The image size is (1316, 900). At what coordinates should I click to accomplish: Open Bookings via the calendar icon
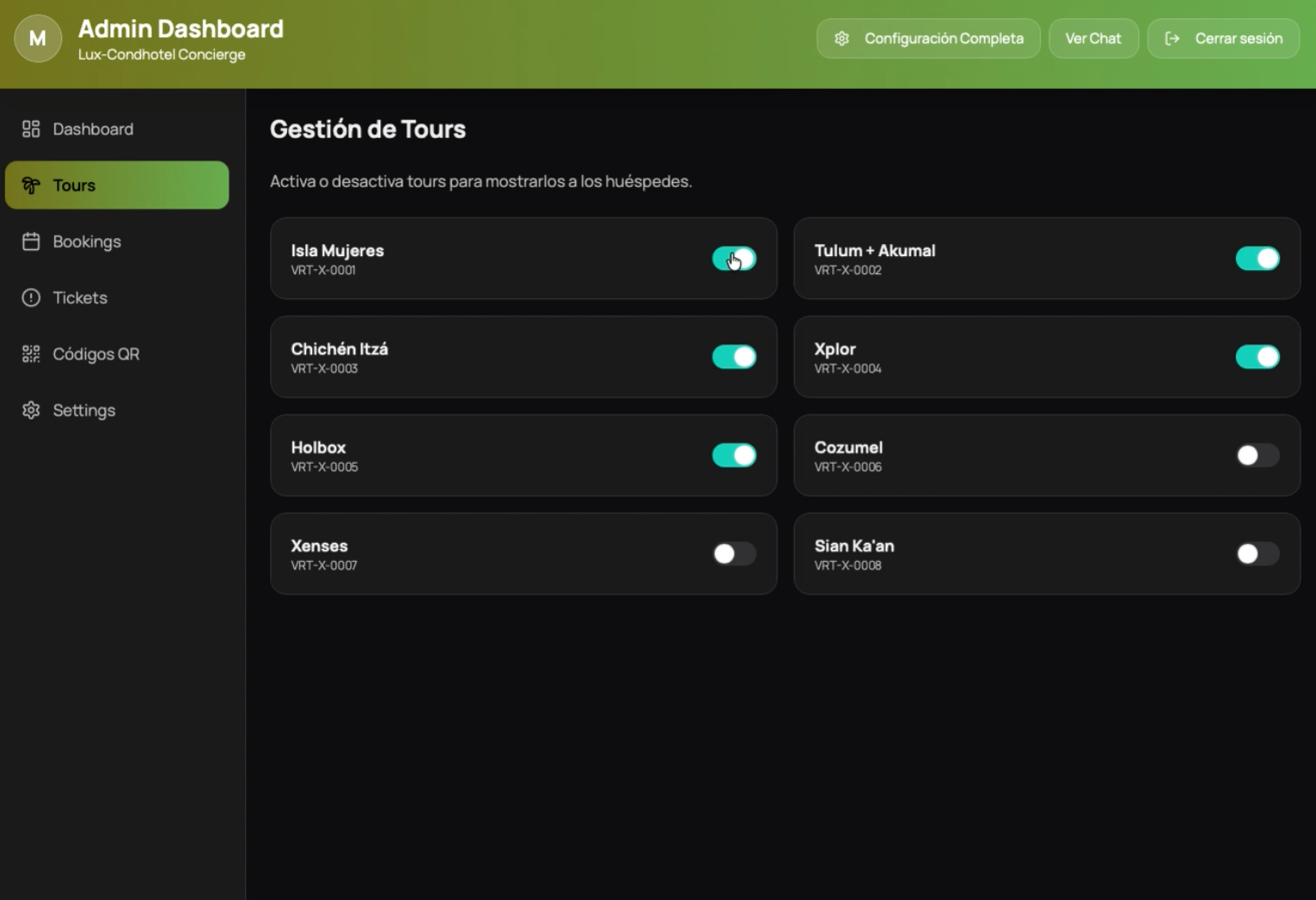pyautogui.click(x=31, y=241)
